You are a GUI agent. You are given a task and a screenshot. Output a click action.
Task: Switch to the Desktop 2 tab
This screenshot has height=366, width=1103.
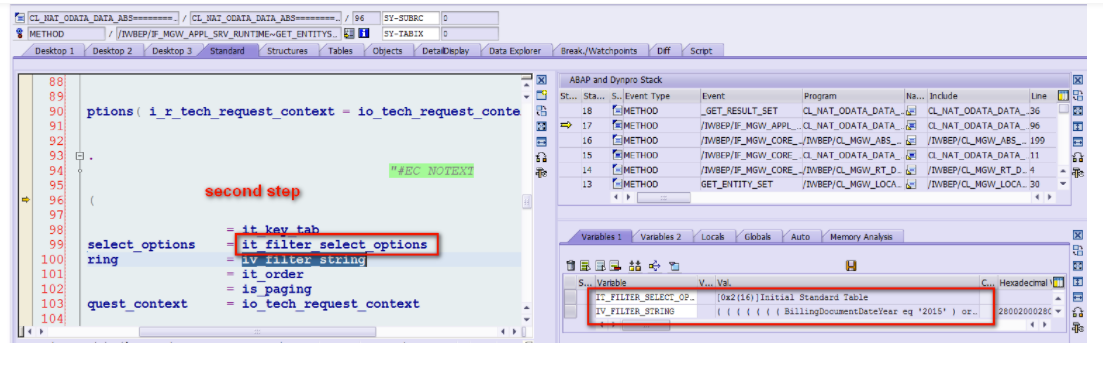click(113, 51)
